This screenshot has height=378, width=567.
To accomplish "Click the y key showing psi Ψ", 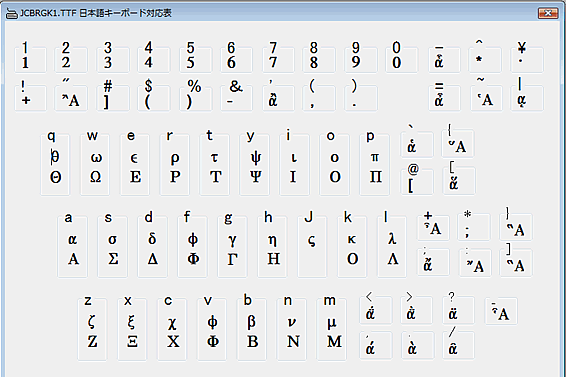I will coord(254,164).
